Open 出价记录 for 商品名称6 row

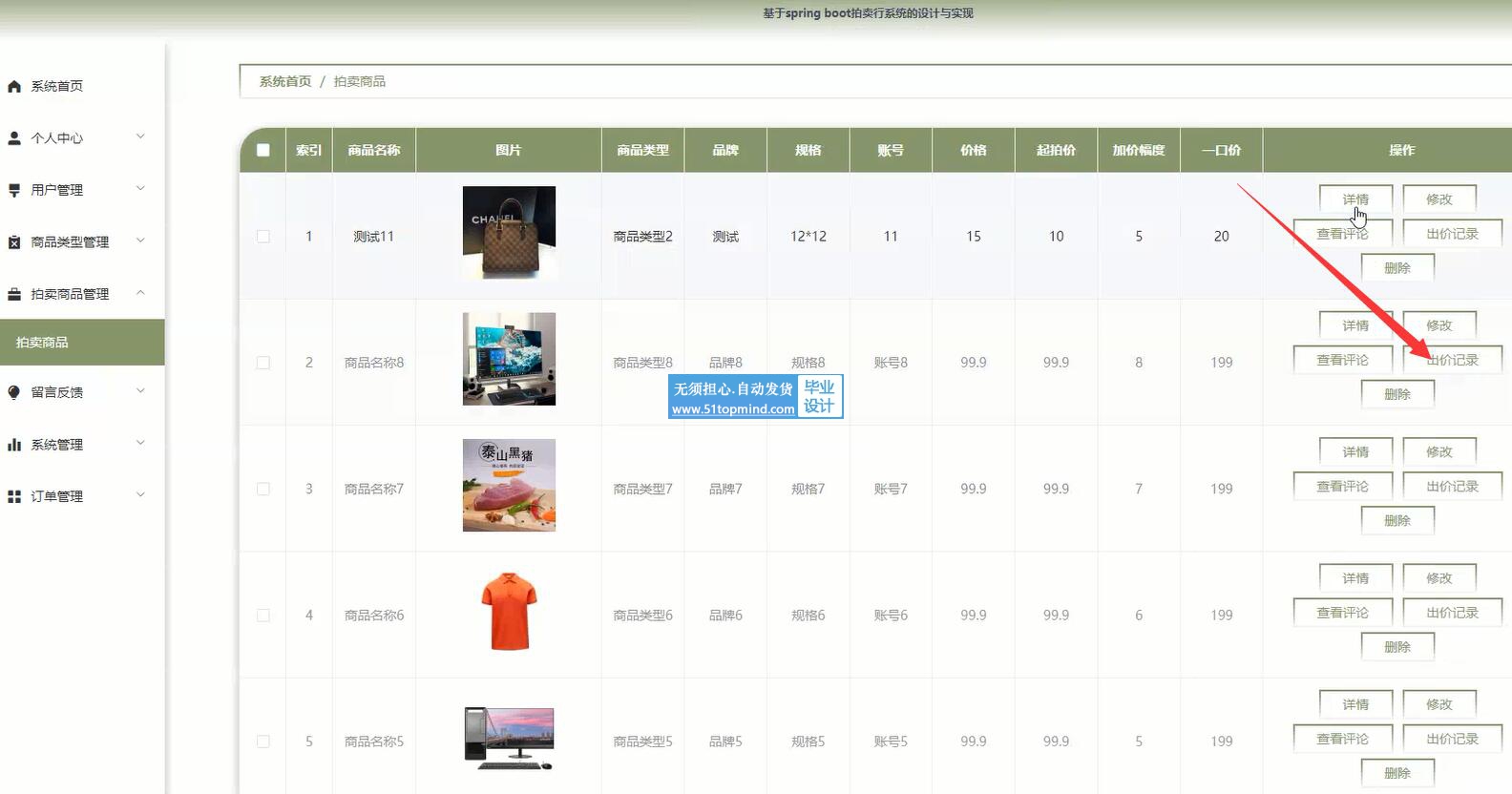click(x=1453, y=613)
